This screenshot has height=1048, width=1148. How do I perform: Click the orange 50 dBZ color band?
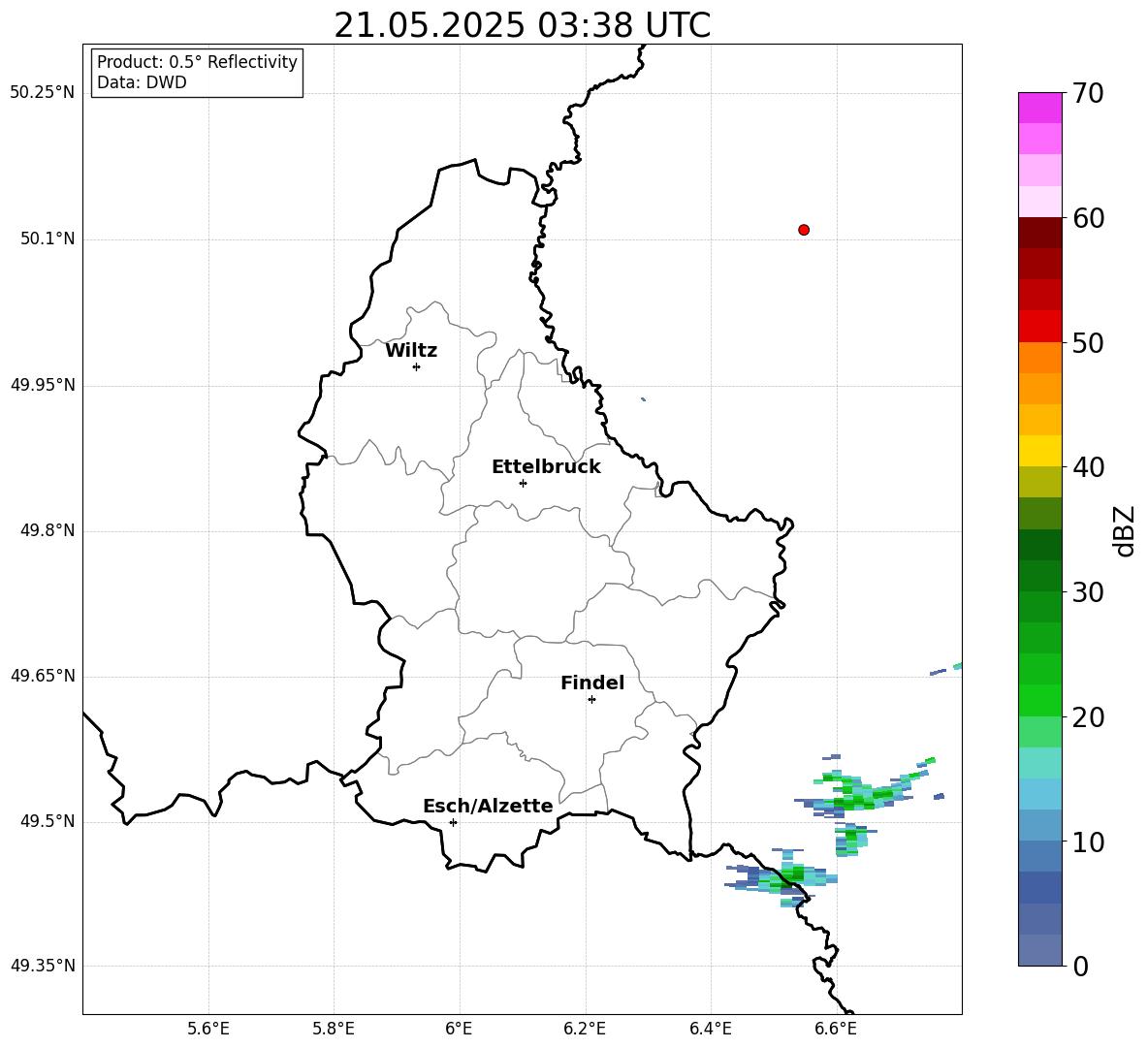point(1039,358)
